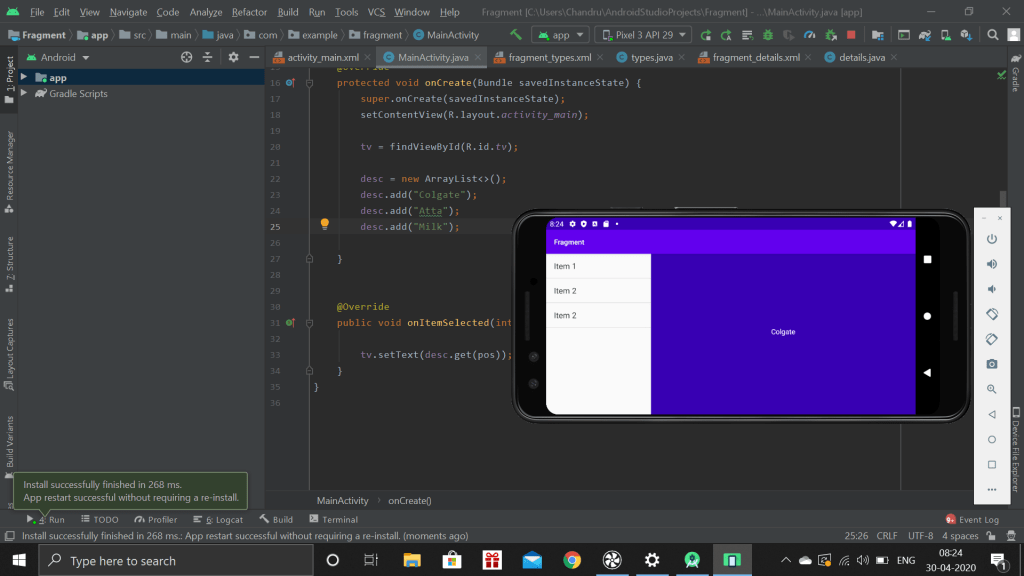The width and height of the screenshot is (1024, 576).
Task: Open the Event Log button
Action: tap(972, 520)
